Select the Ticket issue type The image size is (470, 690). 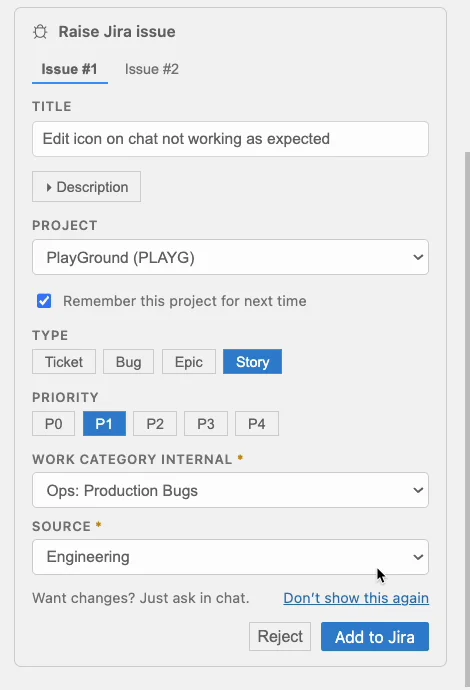(64, 362)
